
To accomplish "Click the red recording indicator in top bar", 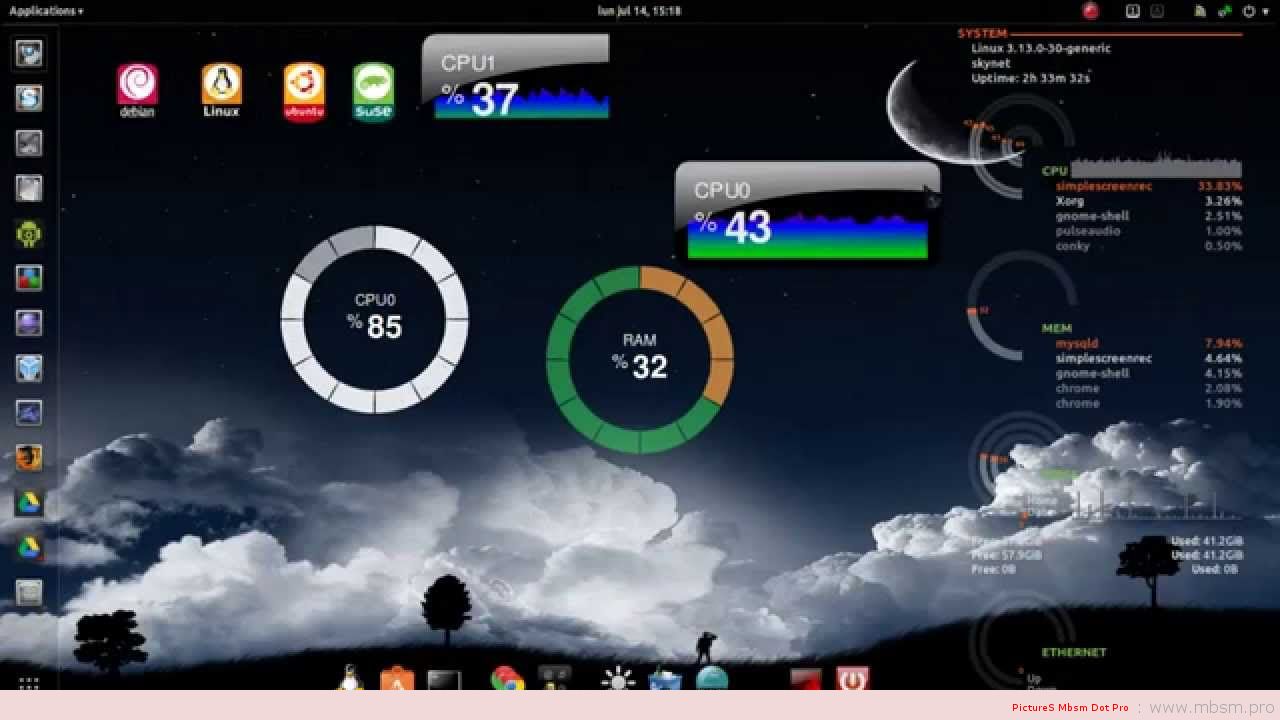I will pos(1090,11).
